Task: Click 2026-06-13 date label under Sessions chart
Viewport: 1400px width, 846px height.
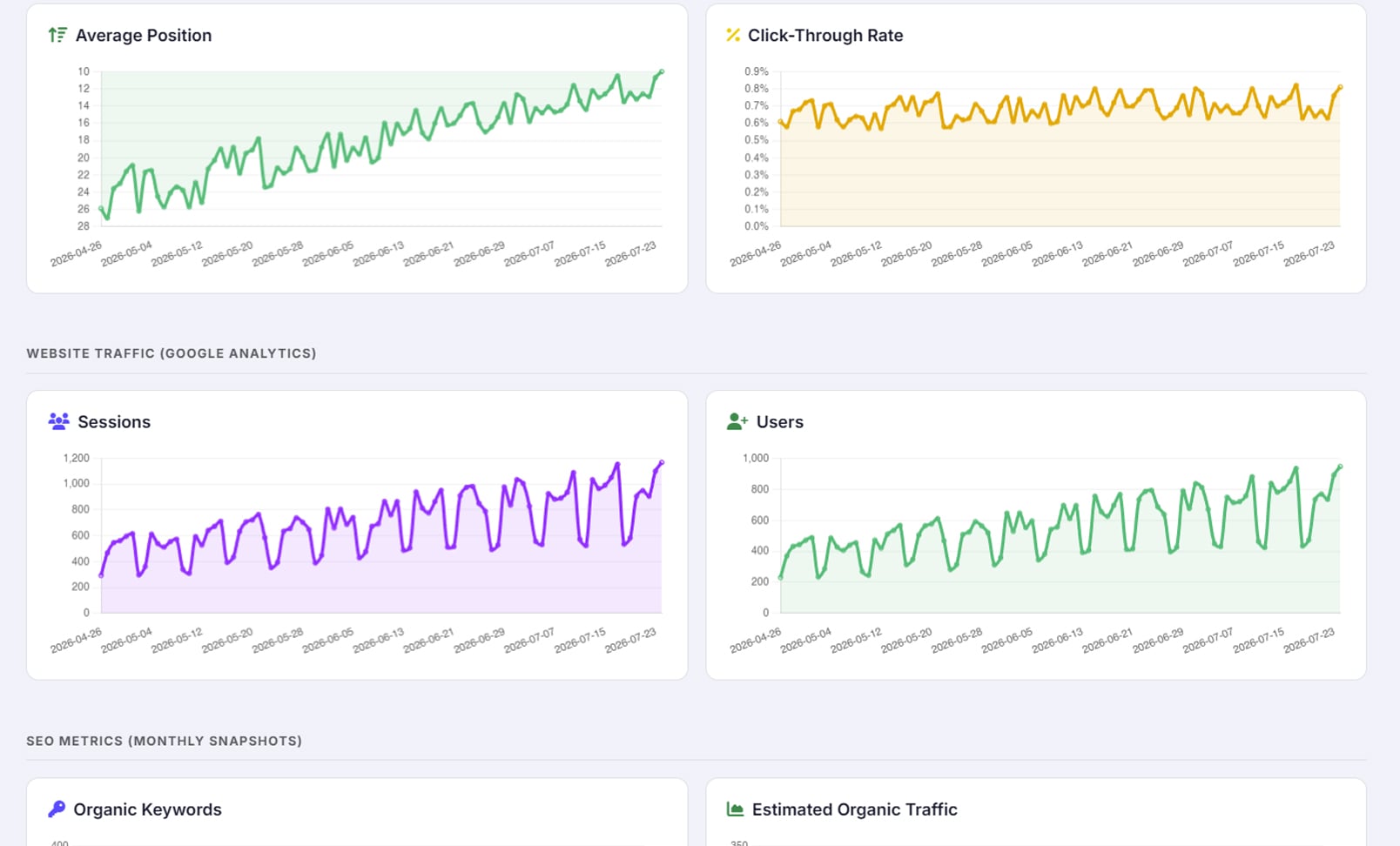Action: (x=379, y=641)
